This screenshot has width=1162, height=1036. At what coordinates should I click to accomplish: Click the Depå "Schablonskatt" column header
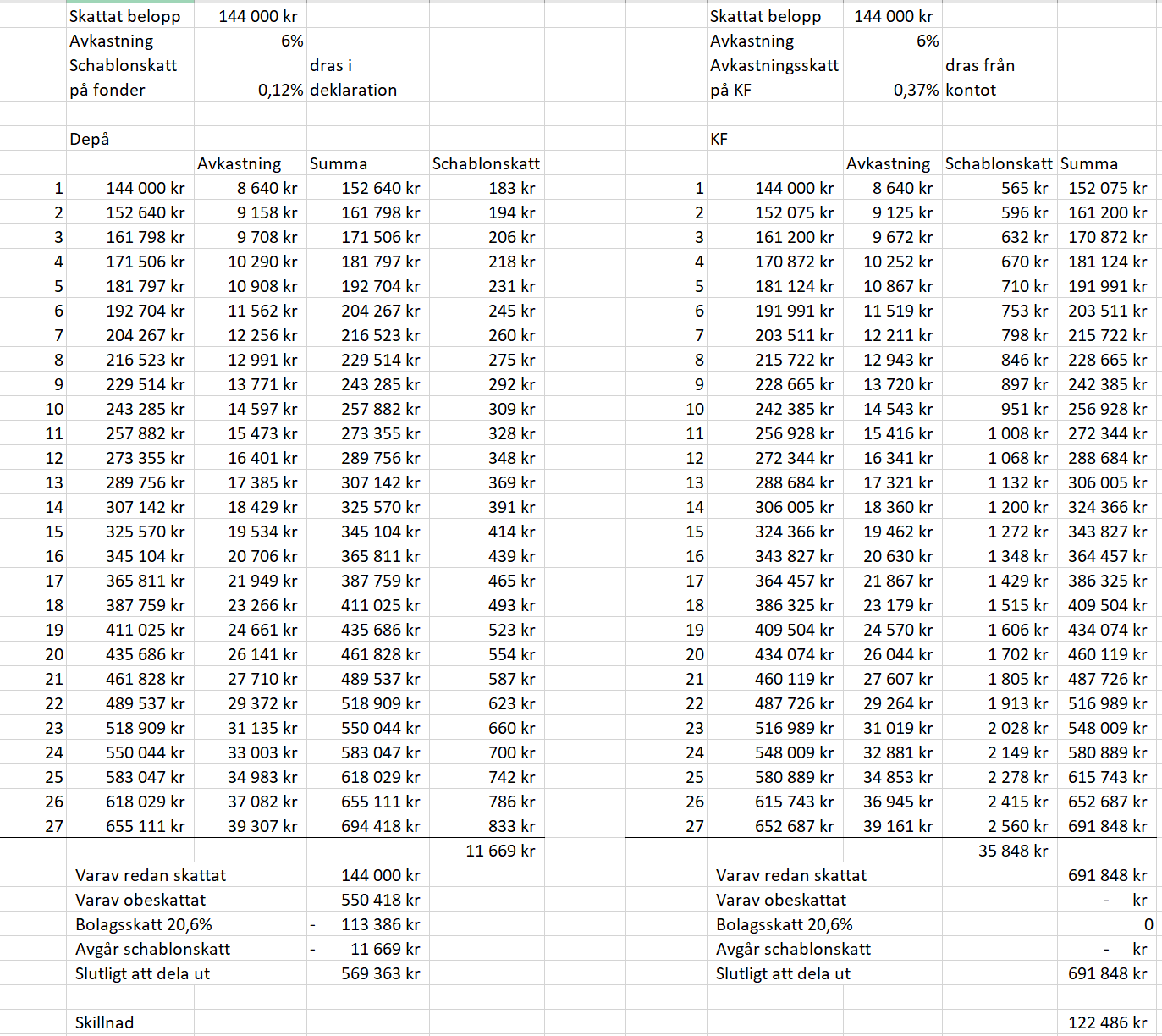click(486, 163)
